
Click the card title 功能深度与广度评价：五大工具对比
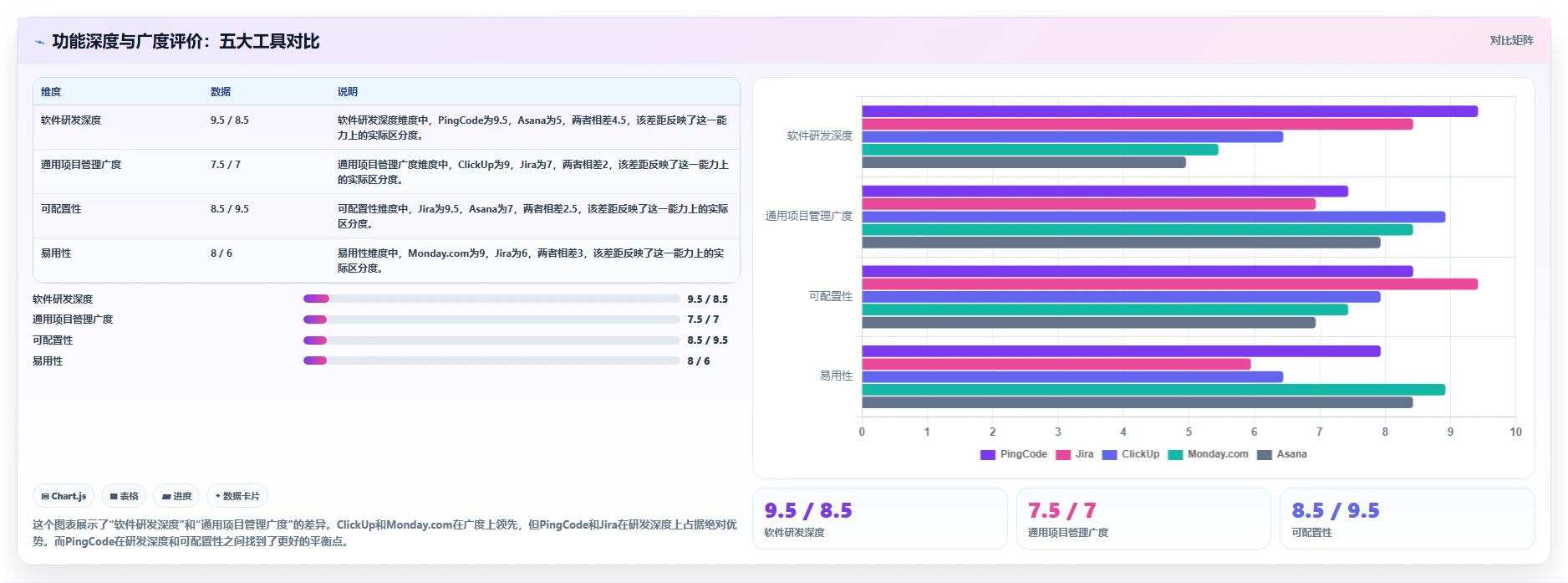tap(186, 42)
